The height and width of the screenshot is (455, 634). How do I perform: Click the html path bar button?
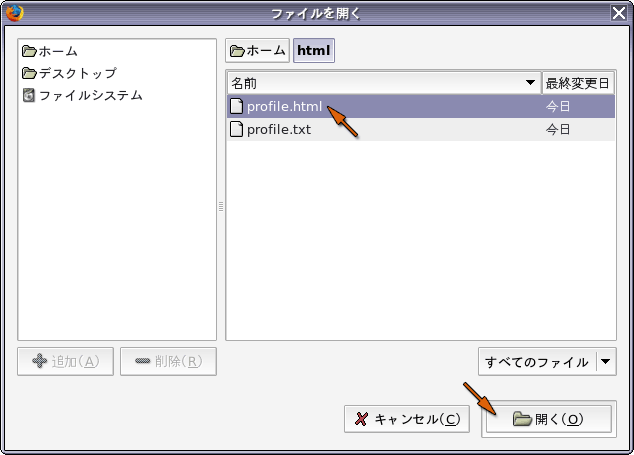(314, 51)
